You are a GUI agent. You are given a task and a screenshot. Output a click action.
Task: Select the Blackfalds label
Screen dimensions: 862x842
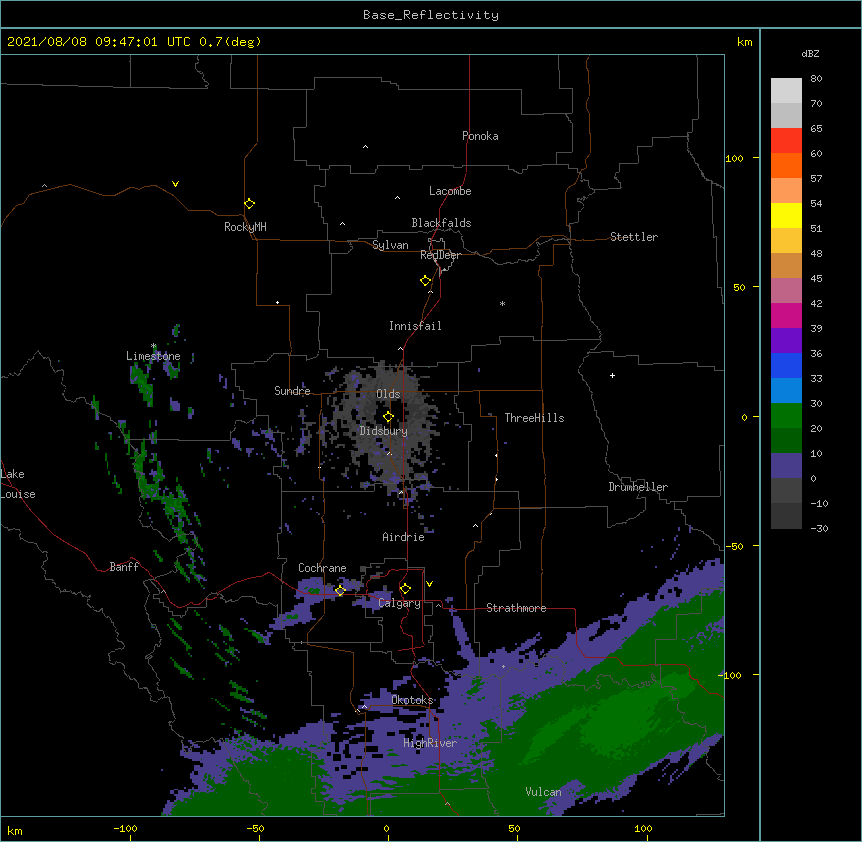click(x=441, y=223)
